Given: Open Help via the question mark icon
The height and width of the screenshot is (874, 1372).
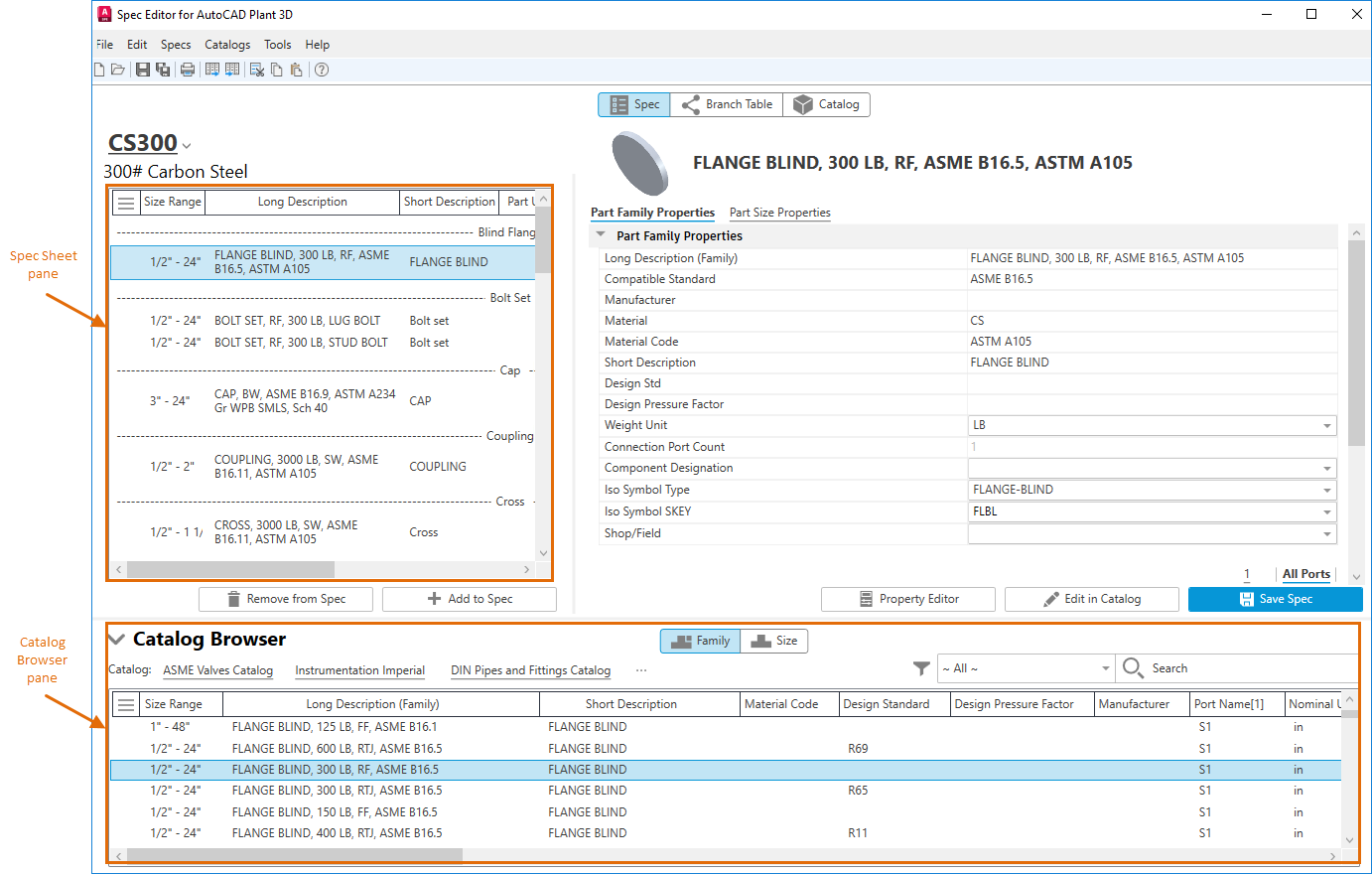Looking at the screenshot, I should point(322,70).
